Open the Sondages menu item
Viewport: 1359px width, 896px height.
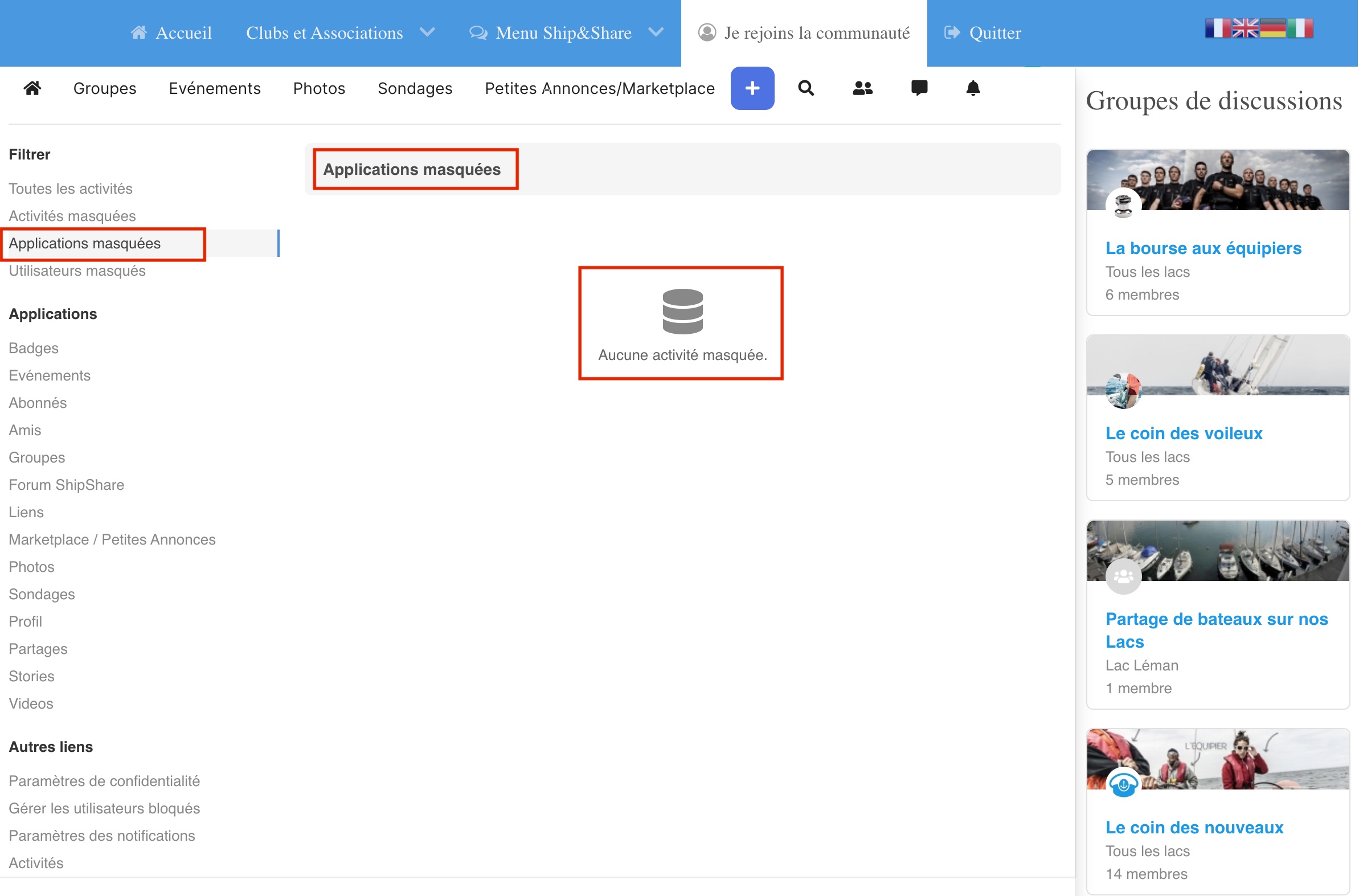pos(415,88)
